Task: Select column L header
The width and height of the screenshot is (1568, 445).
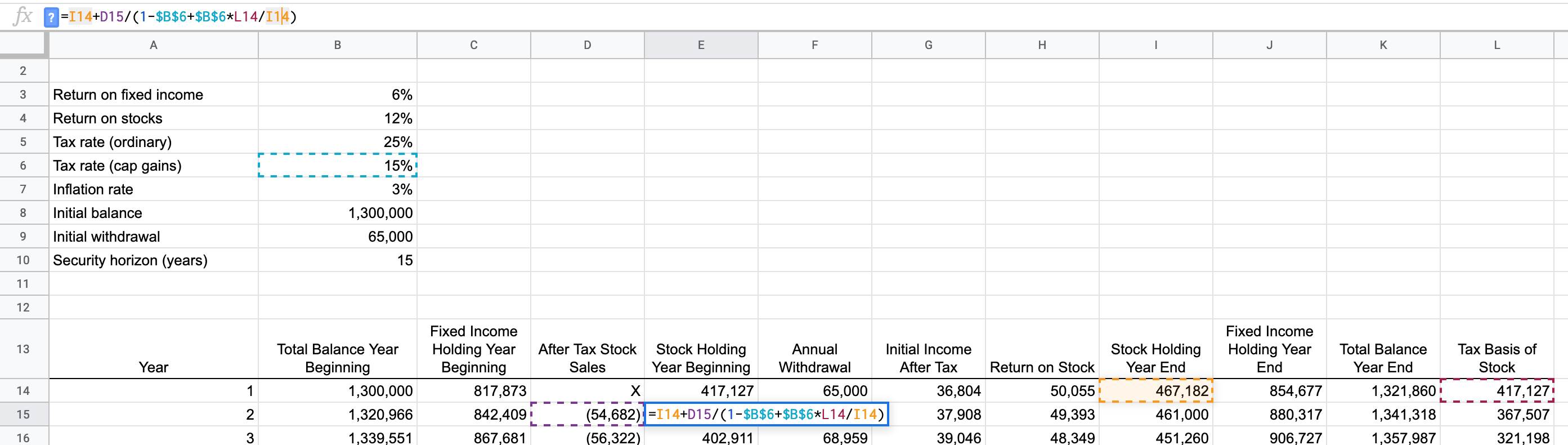Action: (1497, 45)
